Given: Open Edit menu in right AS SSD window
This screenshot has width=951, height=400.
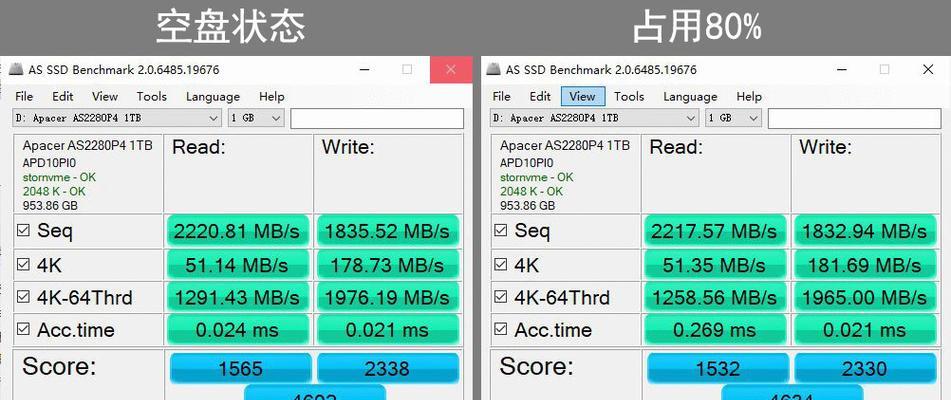Looking at the screenshot, I should (540, 96).
